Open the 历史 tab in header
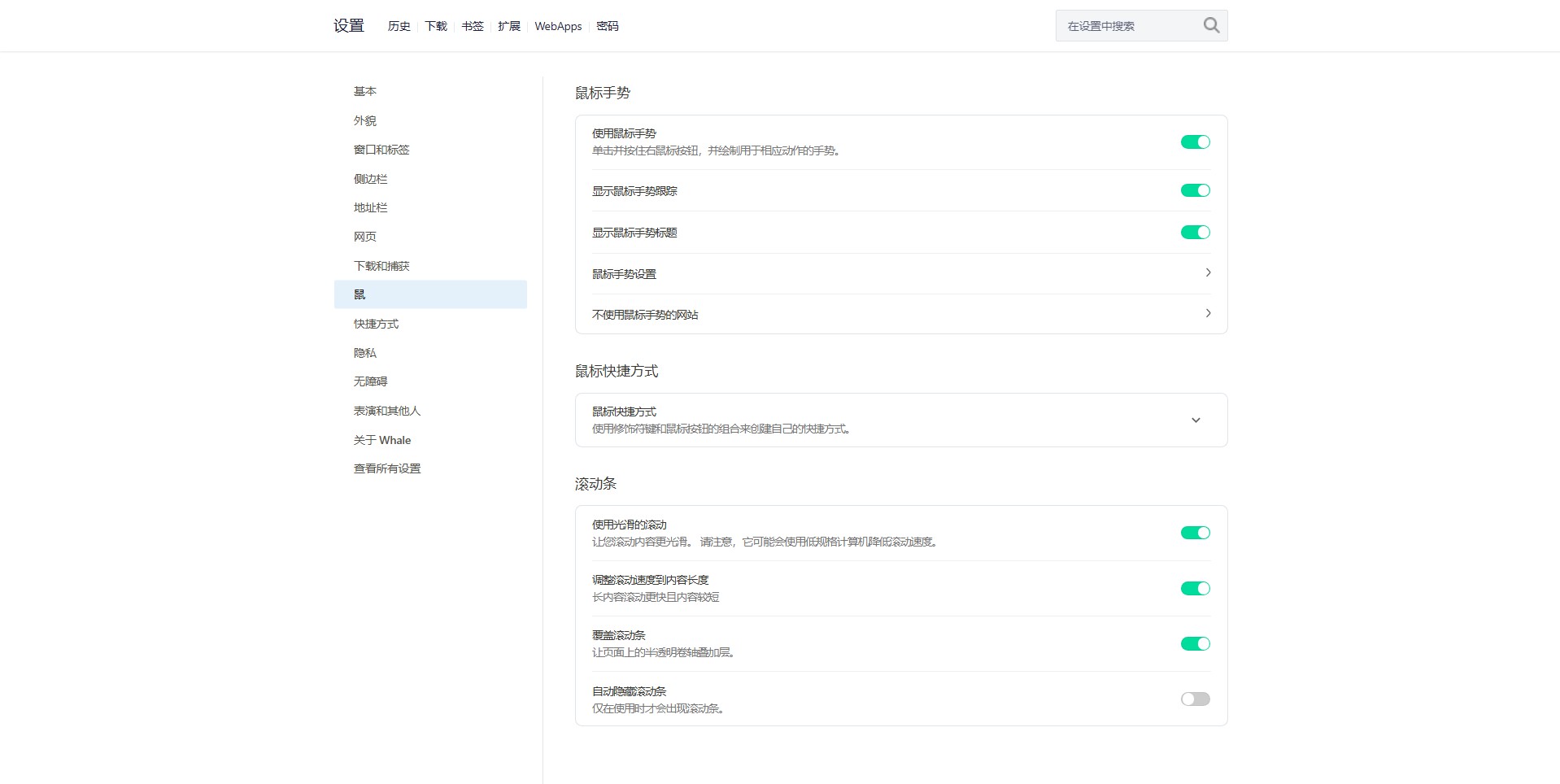The image size is (1560, 784). (x=399, y=26)
